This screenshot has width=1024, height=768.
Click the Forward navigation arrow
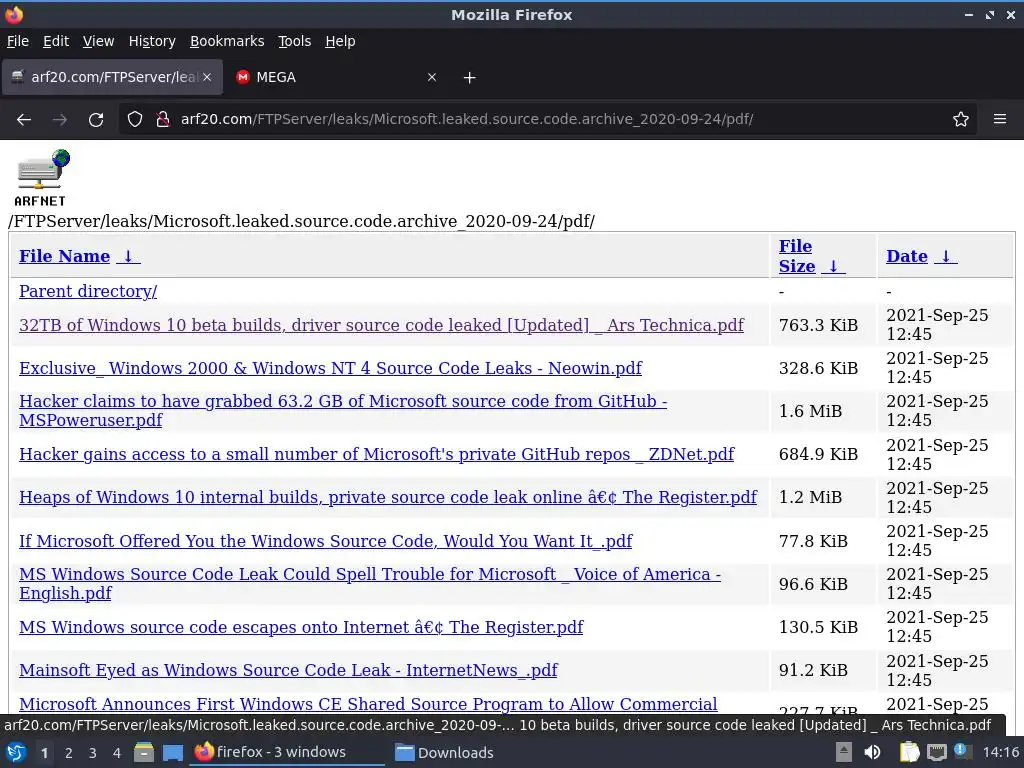60,120
